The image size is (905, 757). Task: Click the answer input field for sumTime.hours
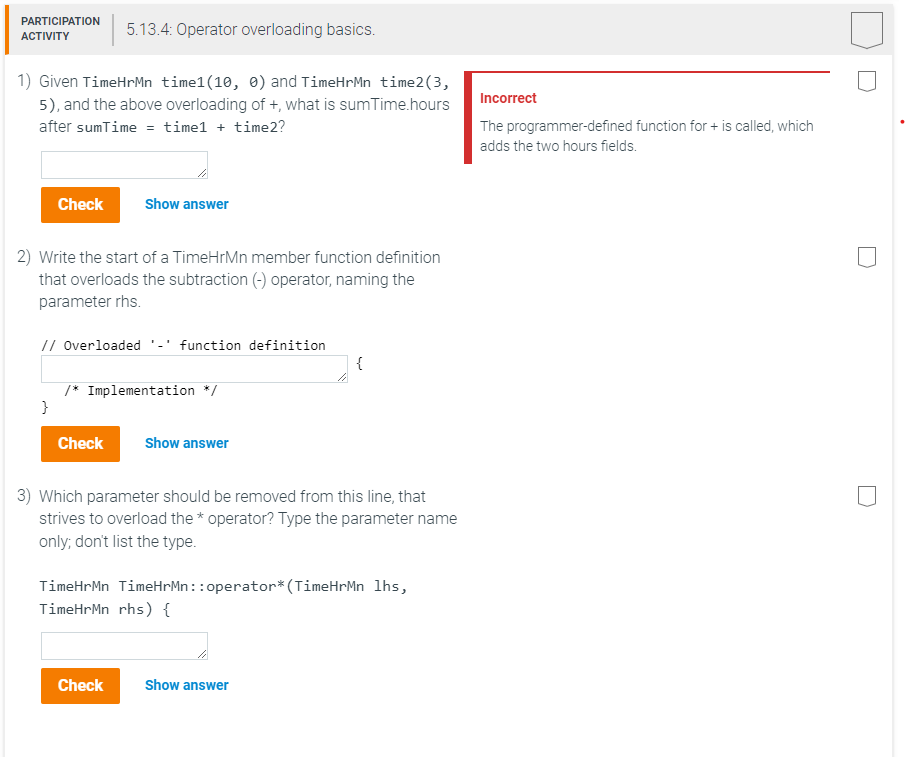(123, 164)
